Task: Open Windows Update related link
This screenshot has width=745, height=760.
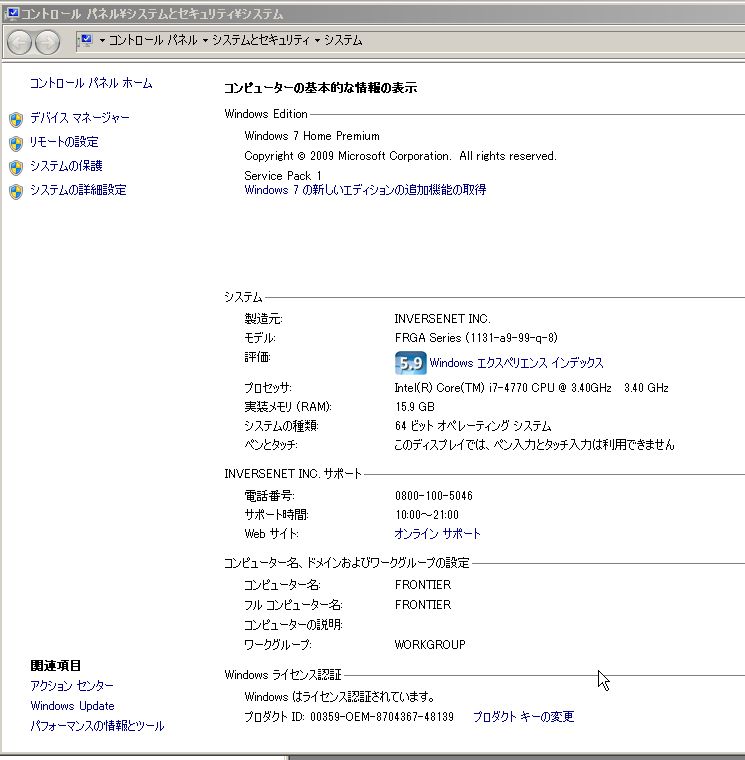Action: click(73, 706)
